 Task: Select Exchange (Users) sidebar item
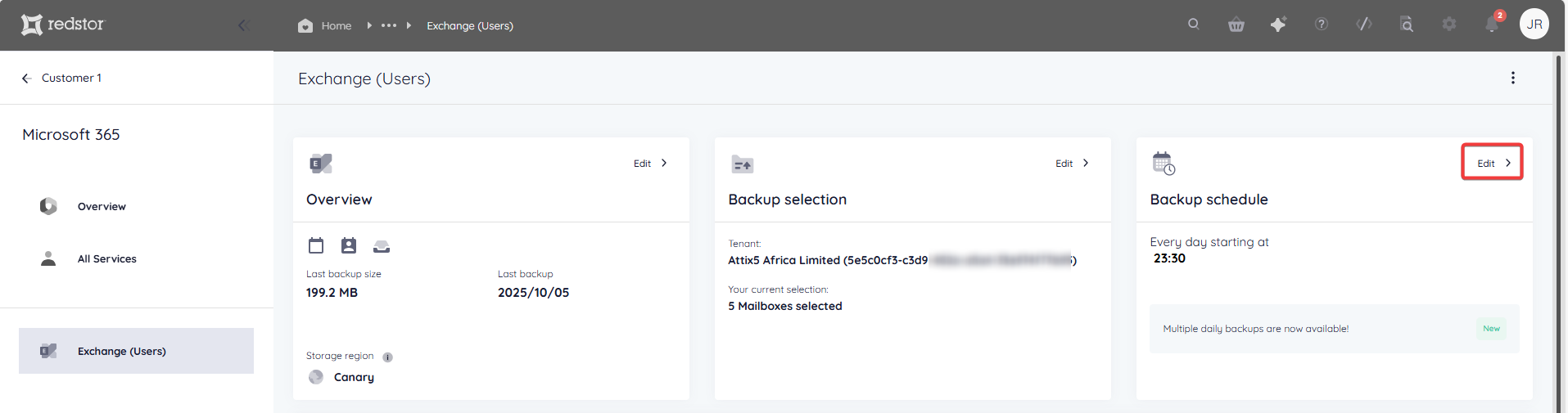coord(137,351)
